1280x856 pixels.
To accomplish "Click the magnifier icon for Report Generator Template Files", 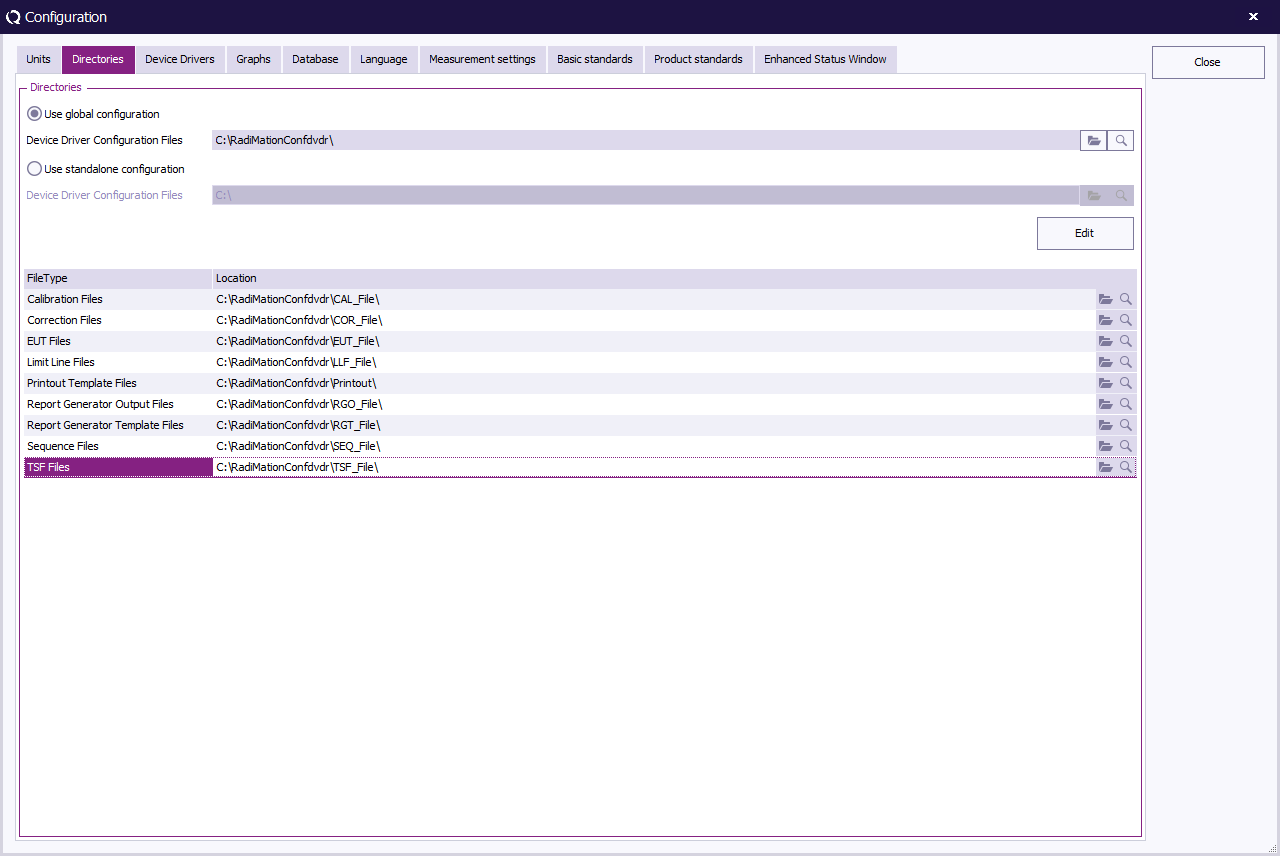I will (1126, 425).
